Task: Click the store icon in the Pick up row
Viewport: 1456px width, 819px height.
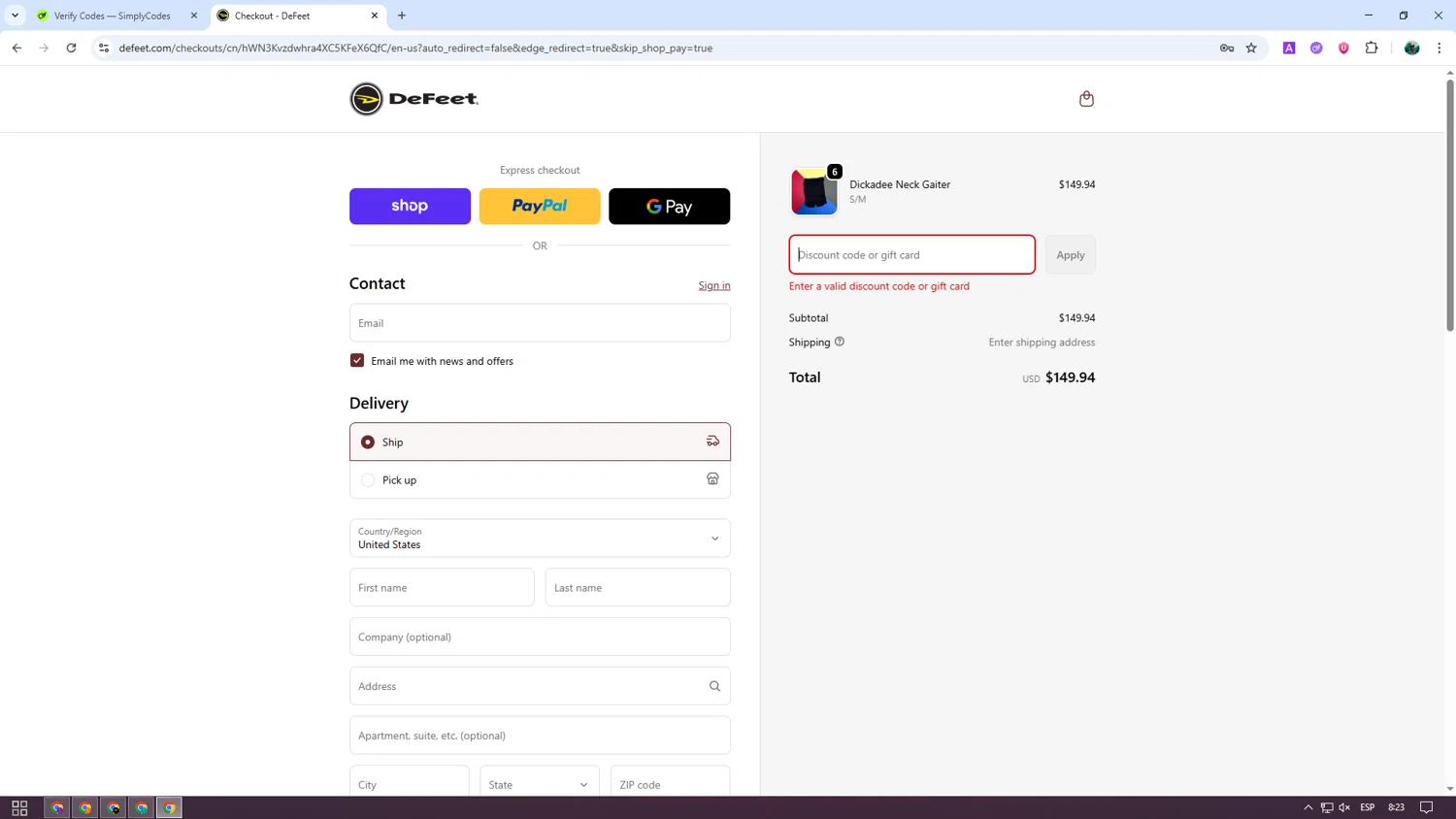Action: 712,479
